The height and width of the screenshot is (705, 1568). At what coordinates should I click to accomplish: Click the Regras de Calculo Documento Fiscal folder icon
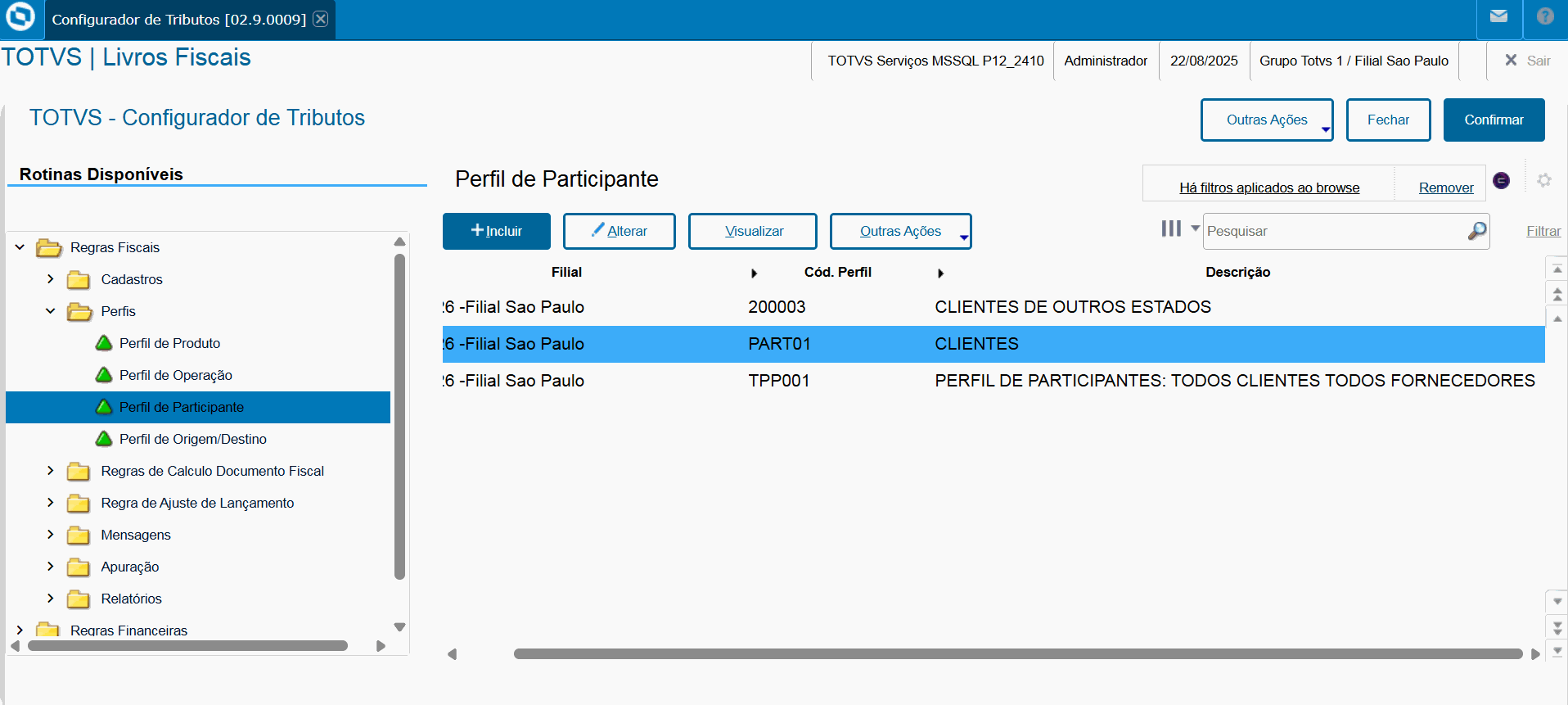coord(79,472)
